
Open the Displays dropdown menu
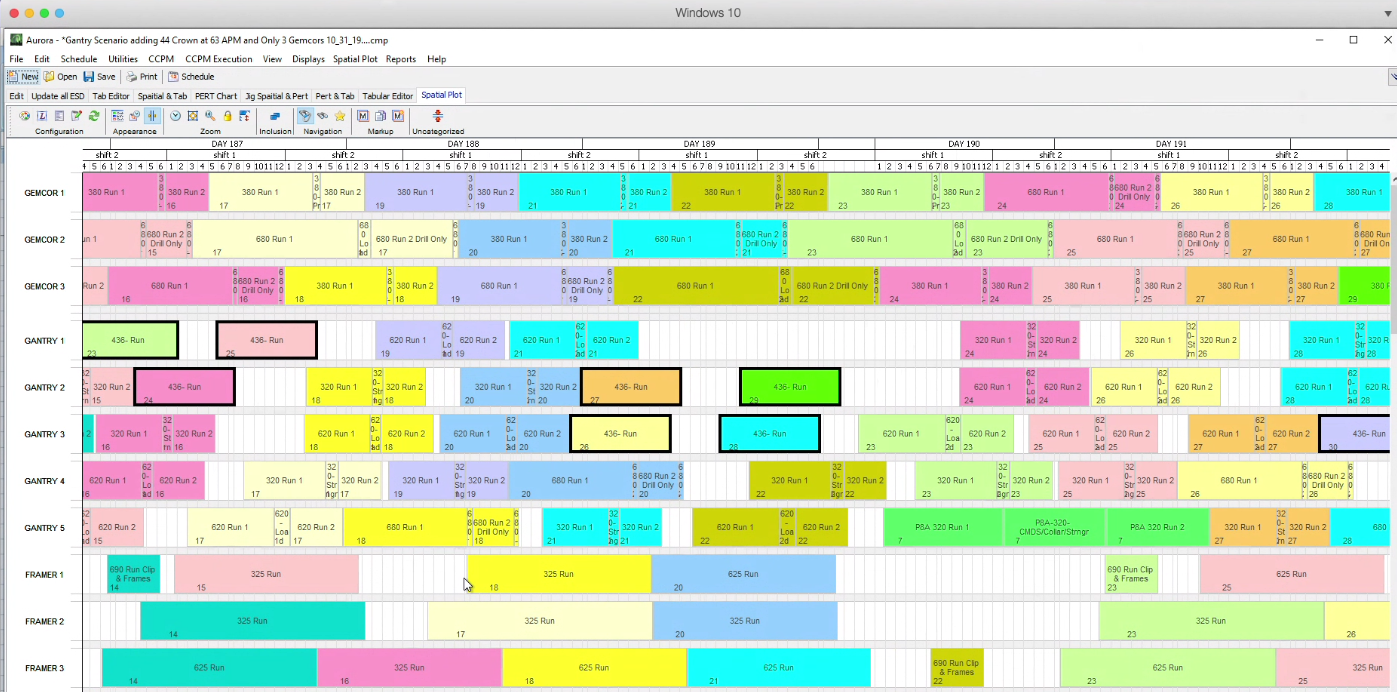(x=308, y=59)
